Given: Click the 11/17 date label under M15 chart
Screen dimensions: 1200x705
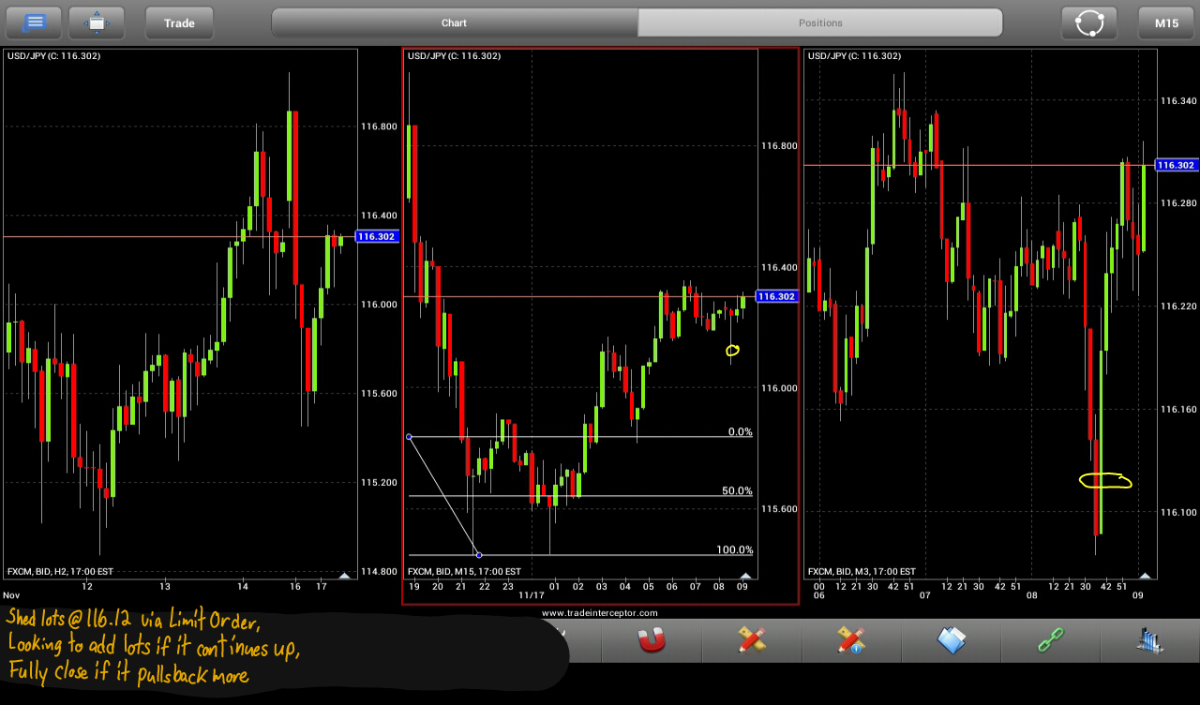Looking at the screenshot, I should coord(530,597).
